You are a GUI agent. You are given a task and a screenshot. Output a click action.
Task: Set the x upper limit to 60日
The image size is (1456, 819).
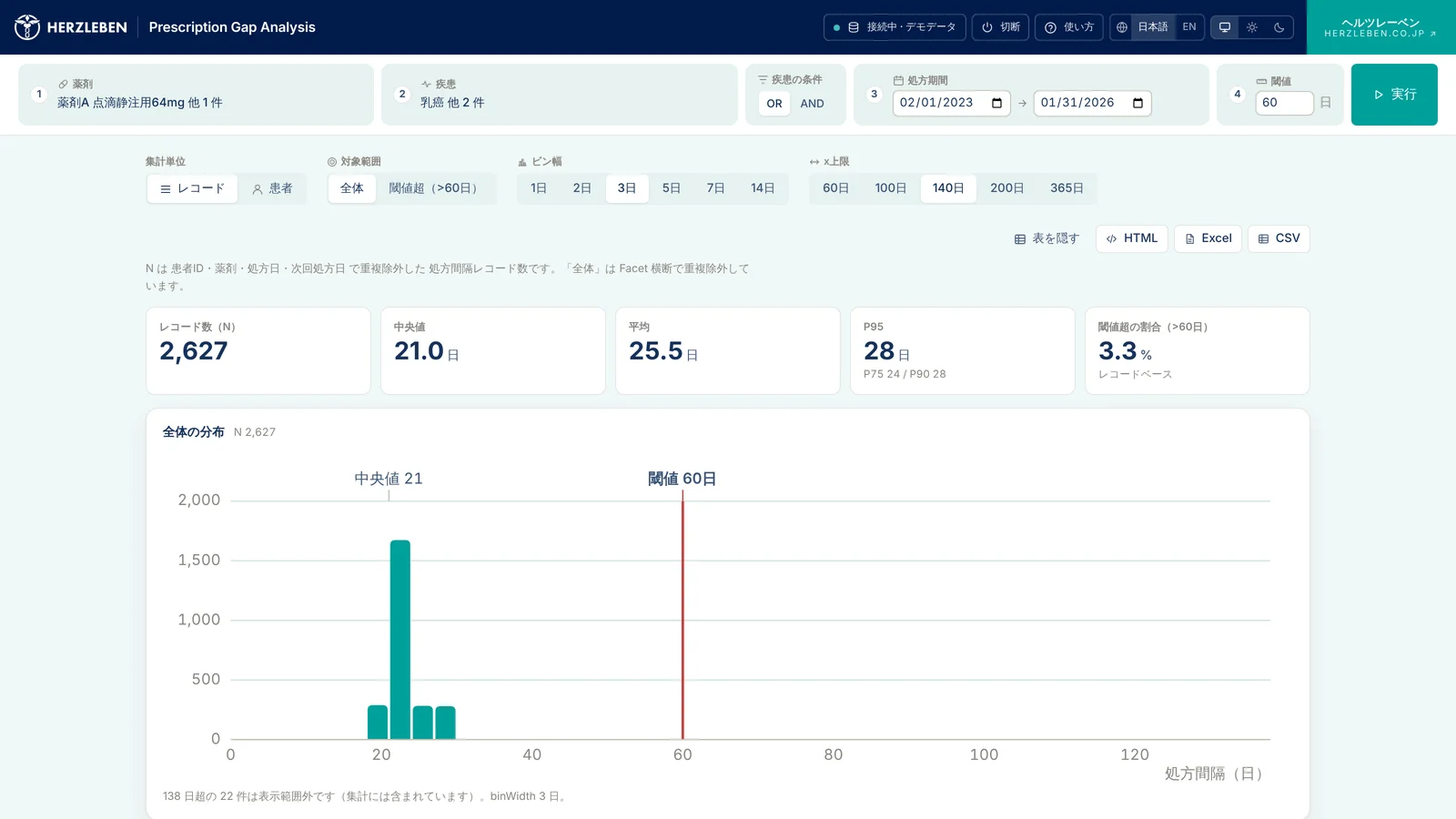coord(836,188)
